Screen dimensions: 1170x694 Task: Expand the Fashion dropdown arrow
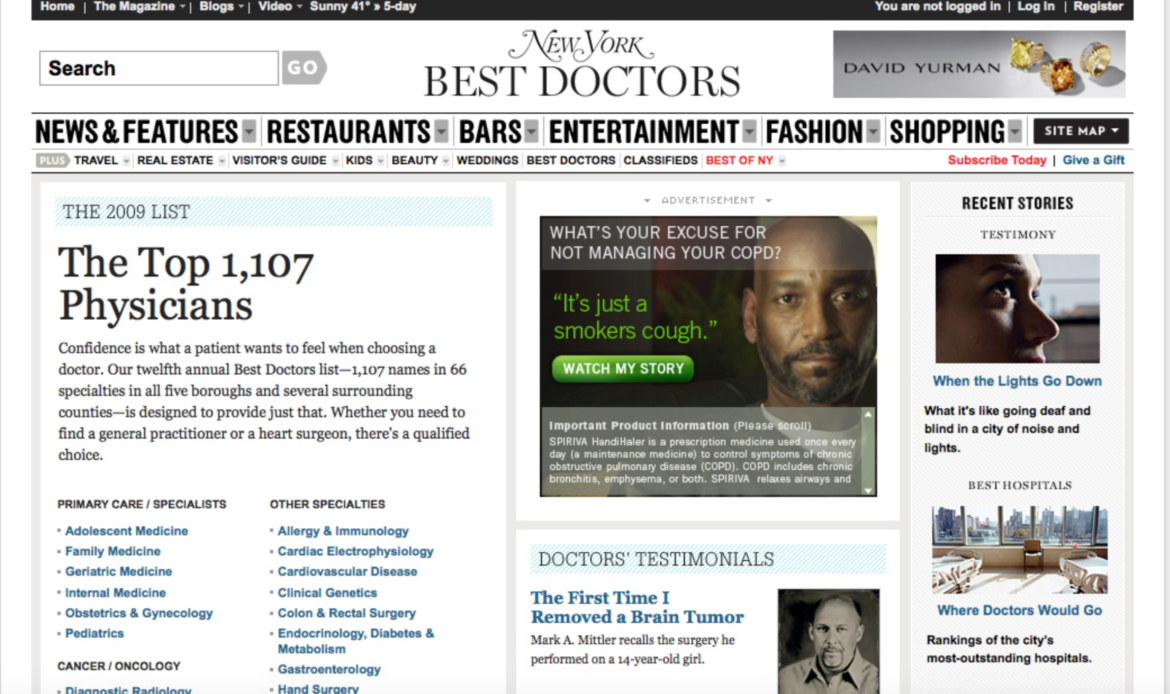(x=873, y=132)
